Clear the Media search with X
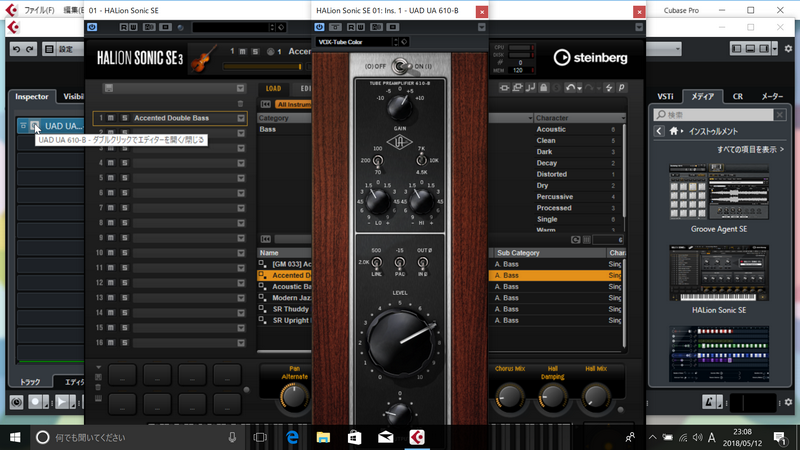The image size is (800, 450). tap(780, 115)
